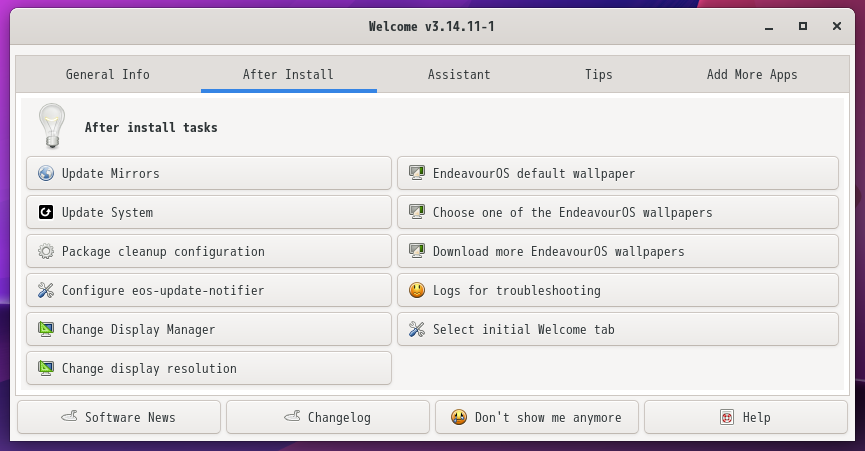View the Changelog

pos(328,417)
